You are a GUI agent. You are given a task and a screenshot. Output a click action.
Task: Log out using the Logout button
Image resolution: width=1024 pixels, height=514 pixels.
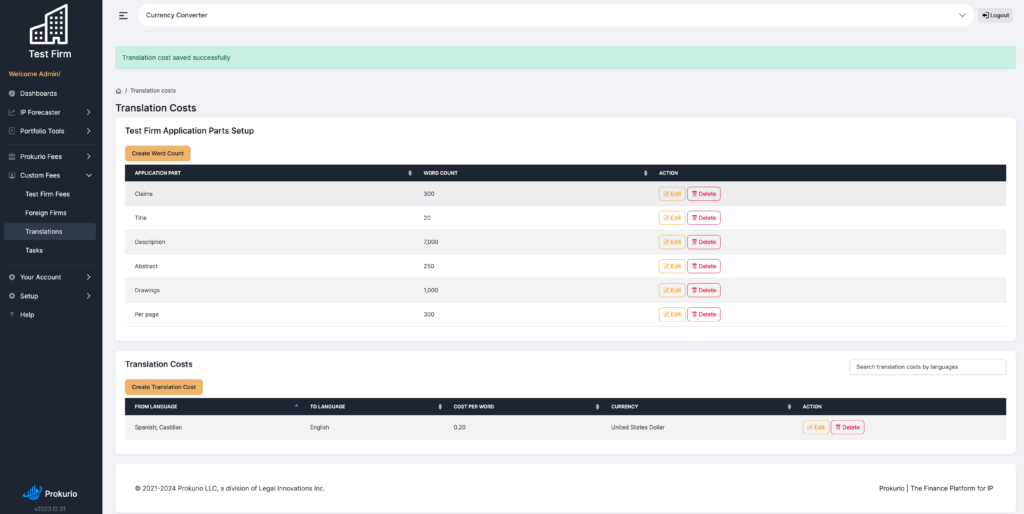(995, 15)
